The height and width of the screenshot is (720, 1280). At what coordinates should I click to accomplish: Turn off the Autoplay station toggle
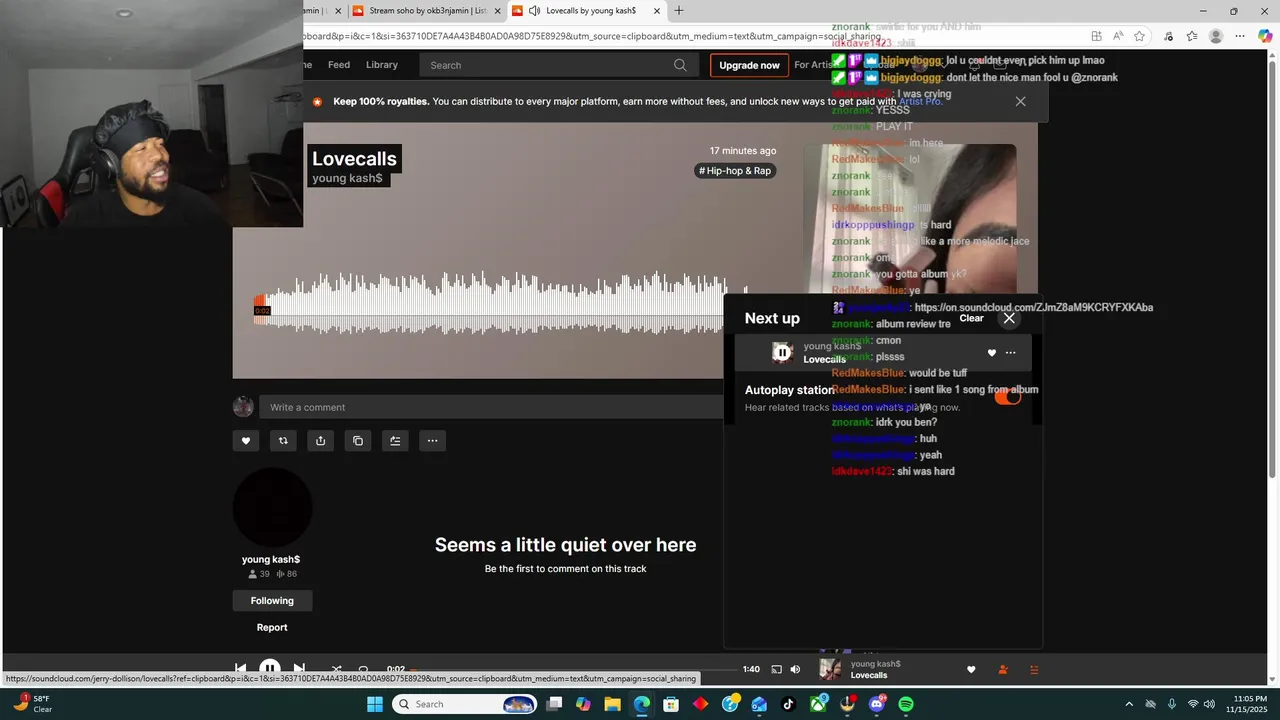pos(1008,396)
